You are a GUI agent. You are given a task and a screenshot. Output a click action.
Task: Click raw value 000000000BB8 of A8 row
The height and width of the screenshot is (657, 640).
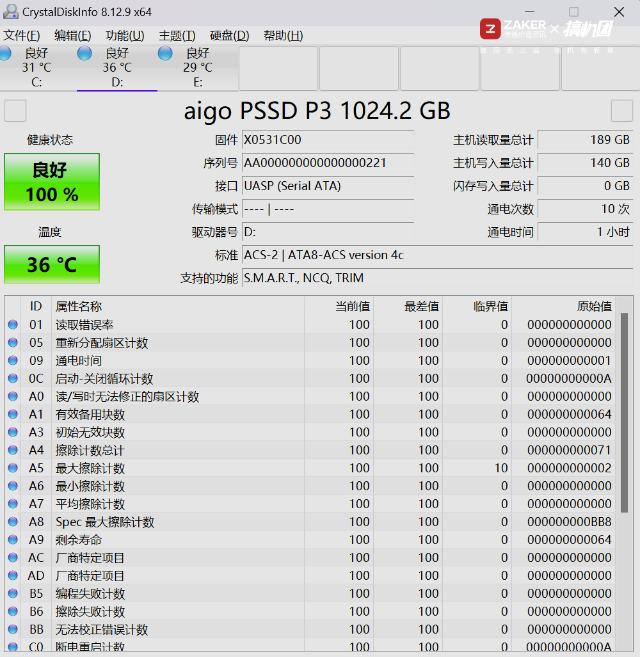[x=569, y=522]
